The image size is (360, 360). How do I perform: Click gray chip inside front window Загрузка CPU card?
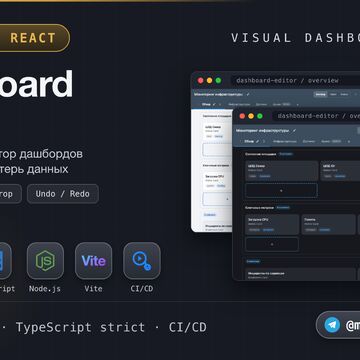254,230
